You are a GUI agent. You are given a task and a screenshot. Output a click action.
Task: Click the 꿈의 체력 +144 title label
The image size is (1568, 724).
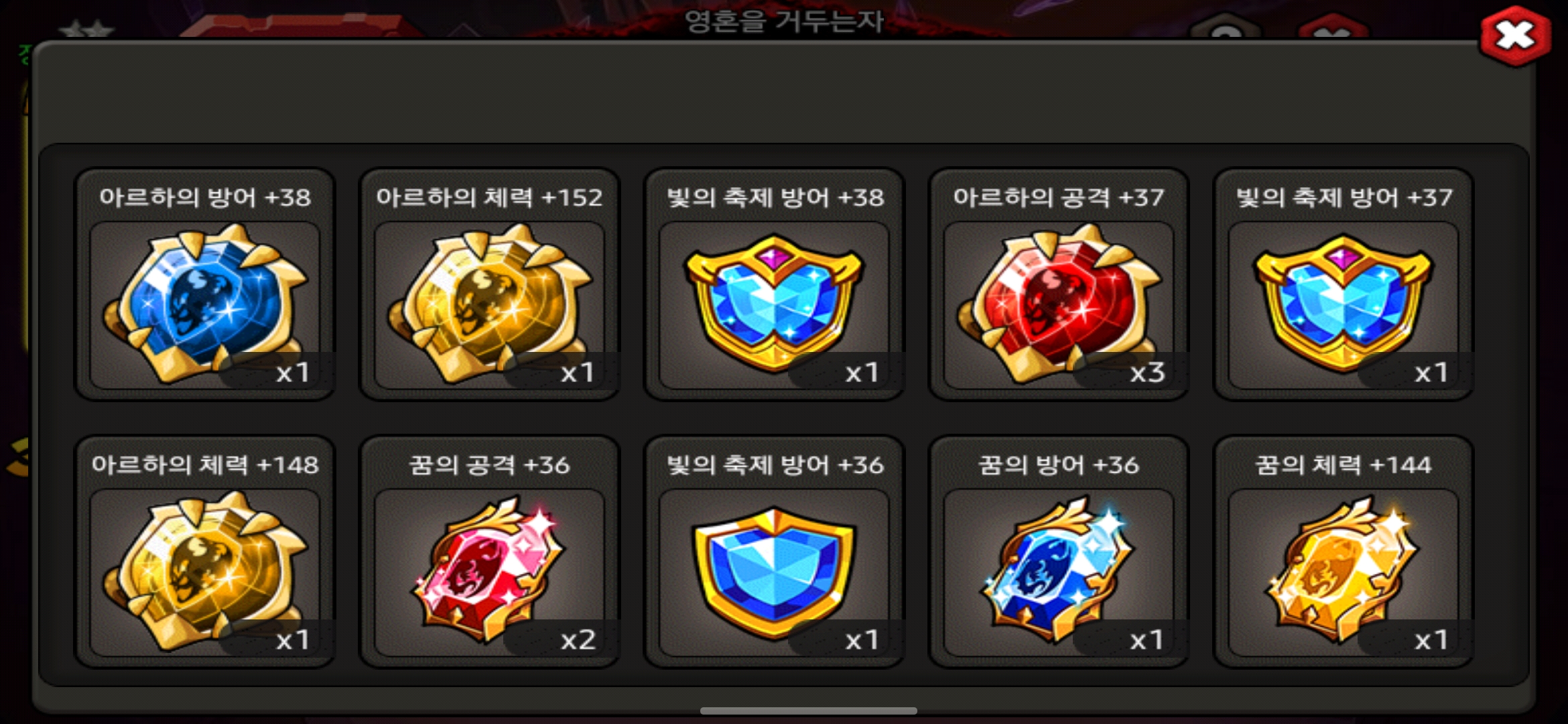(x=1344, y=465)
